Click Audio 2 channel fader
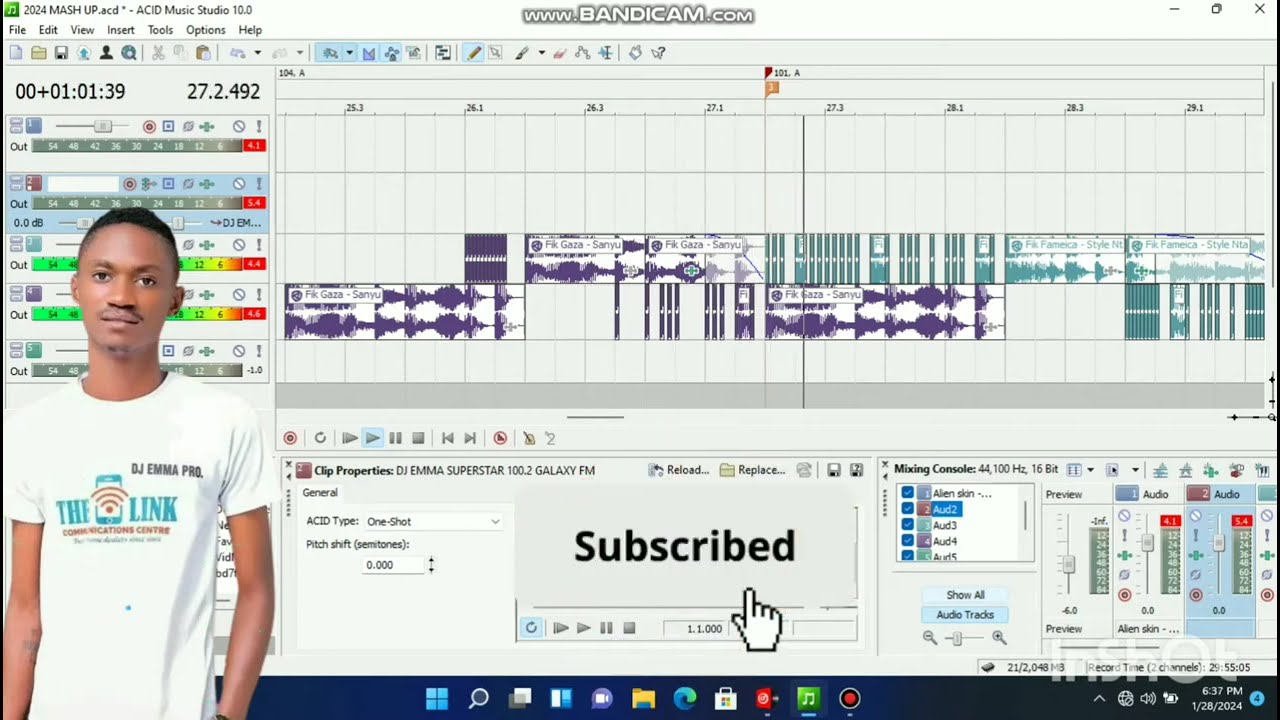The width and height of the screenshot is (1280, 720). click(1219, 543)
